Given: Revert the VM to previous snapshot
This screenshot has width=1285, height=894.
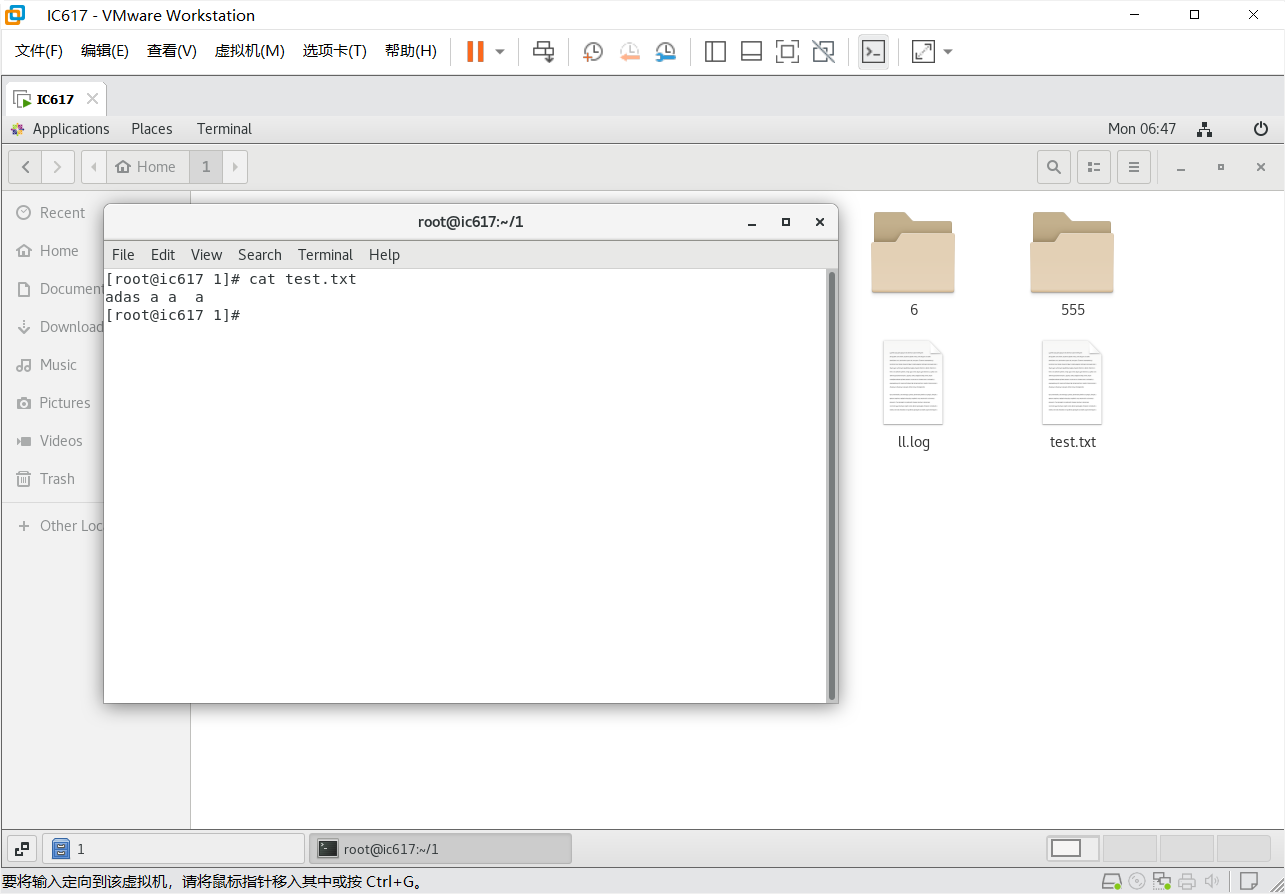Looking at the screenshot, I should (629, 51).
